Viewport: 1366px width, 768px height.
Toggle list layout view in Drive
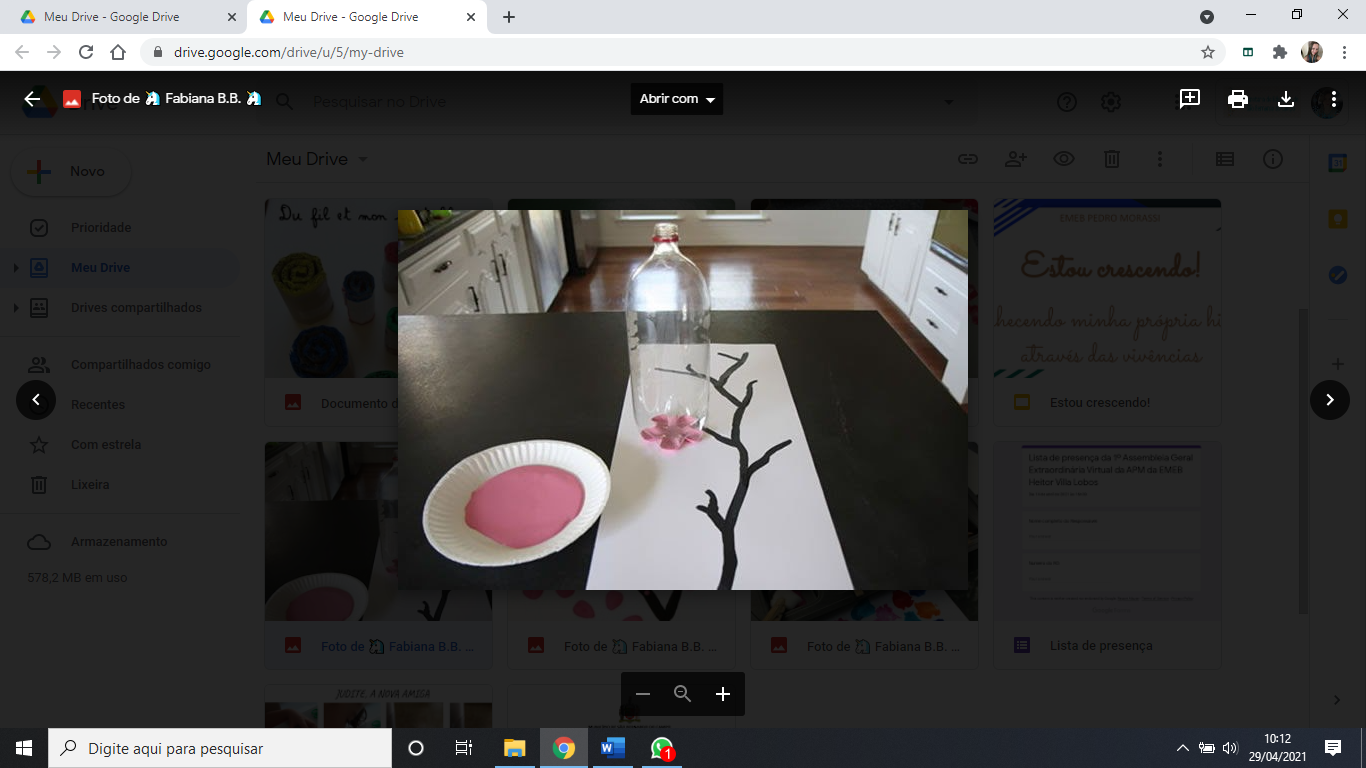click(x=1225, y=159)
